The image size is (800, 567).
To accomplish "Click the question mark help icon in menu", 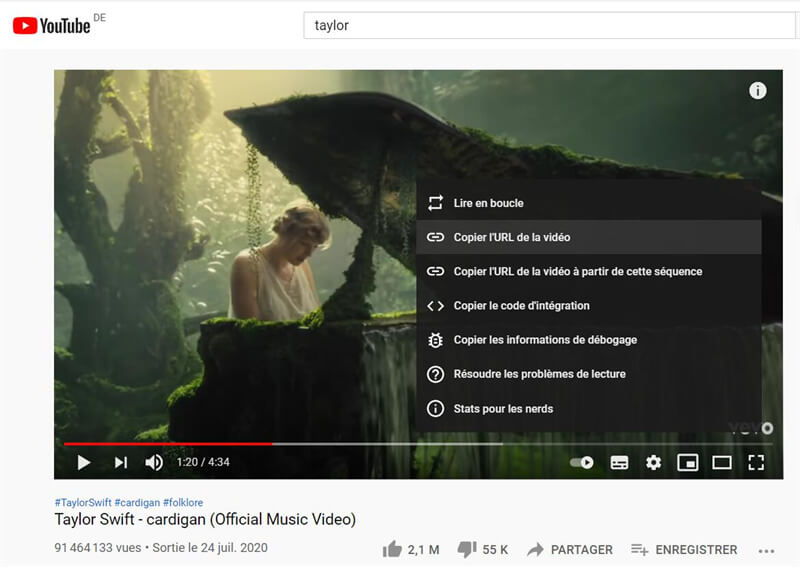I will click(435, 374).
